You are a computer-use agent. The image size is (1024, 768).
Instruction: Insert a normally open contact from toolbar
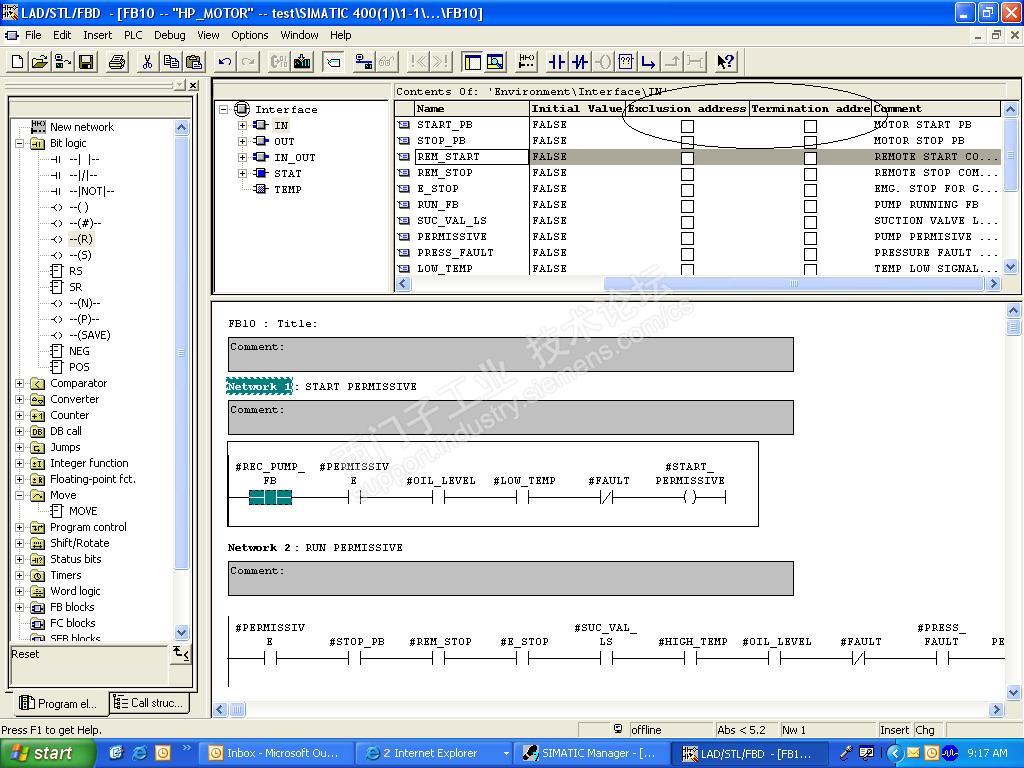[557, 62]
